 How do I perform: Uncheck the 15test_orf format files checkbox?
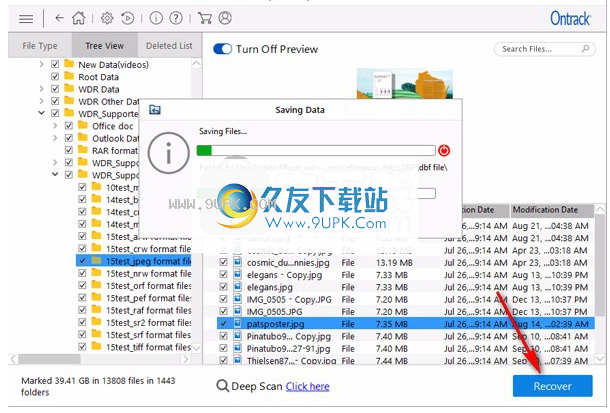pos(82,285)
